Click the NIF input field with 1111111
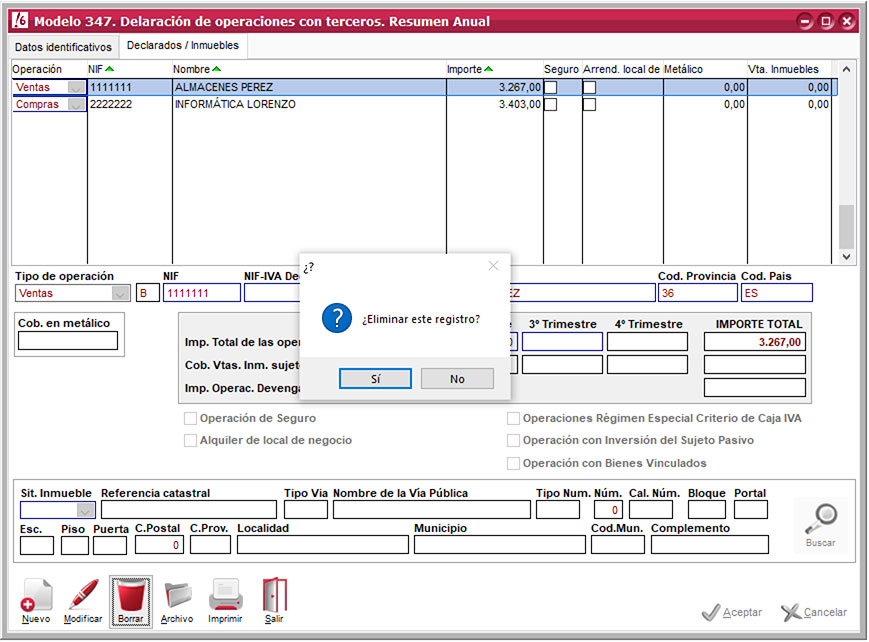 point(202,293)
